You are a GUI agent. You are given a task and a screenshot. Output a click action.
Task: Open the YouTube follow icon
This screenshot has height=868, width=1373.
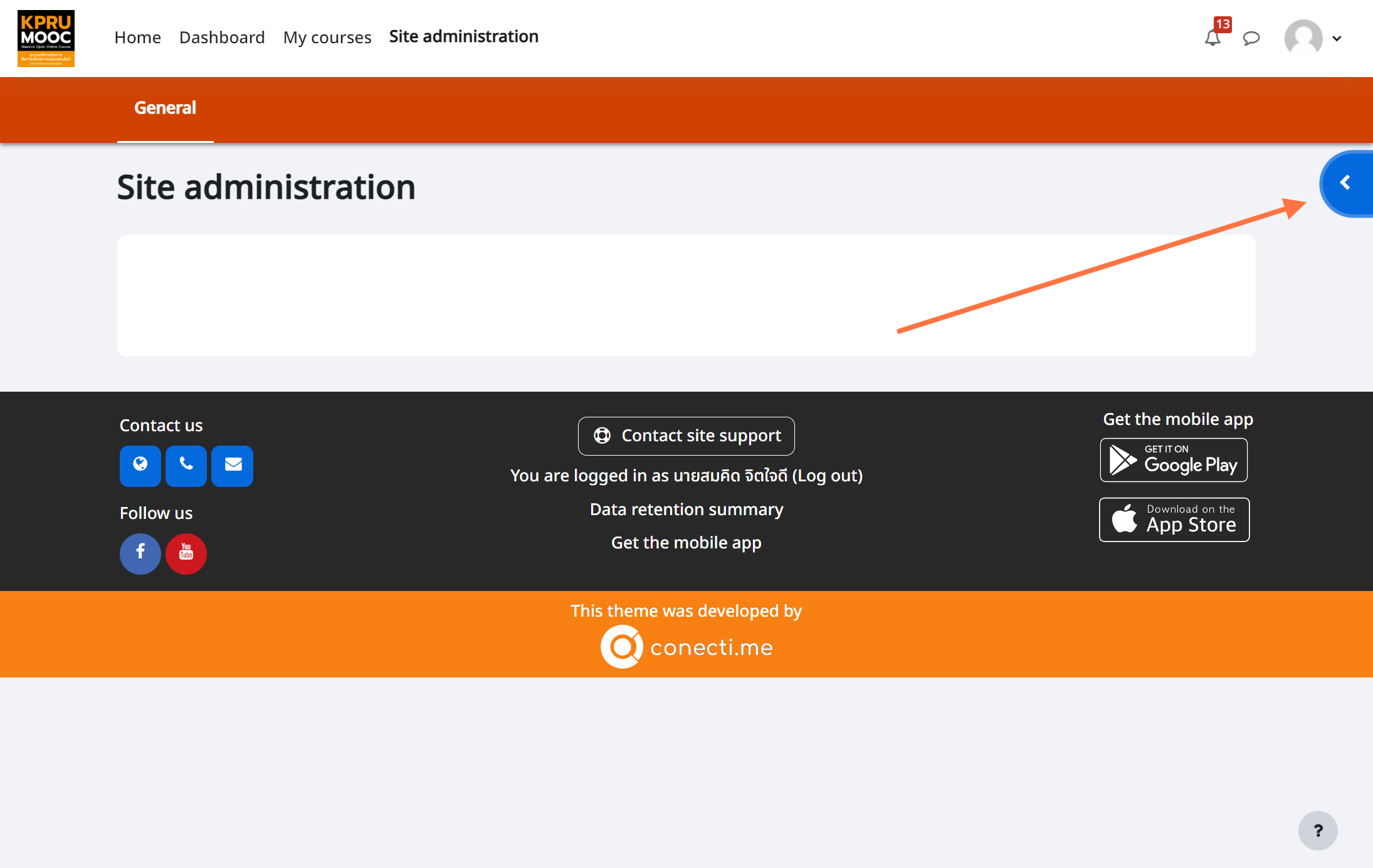186,553
